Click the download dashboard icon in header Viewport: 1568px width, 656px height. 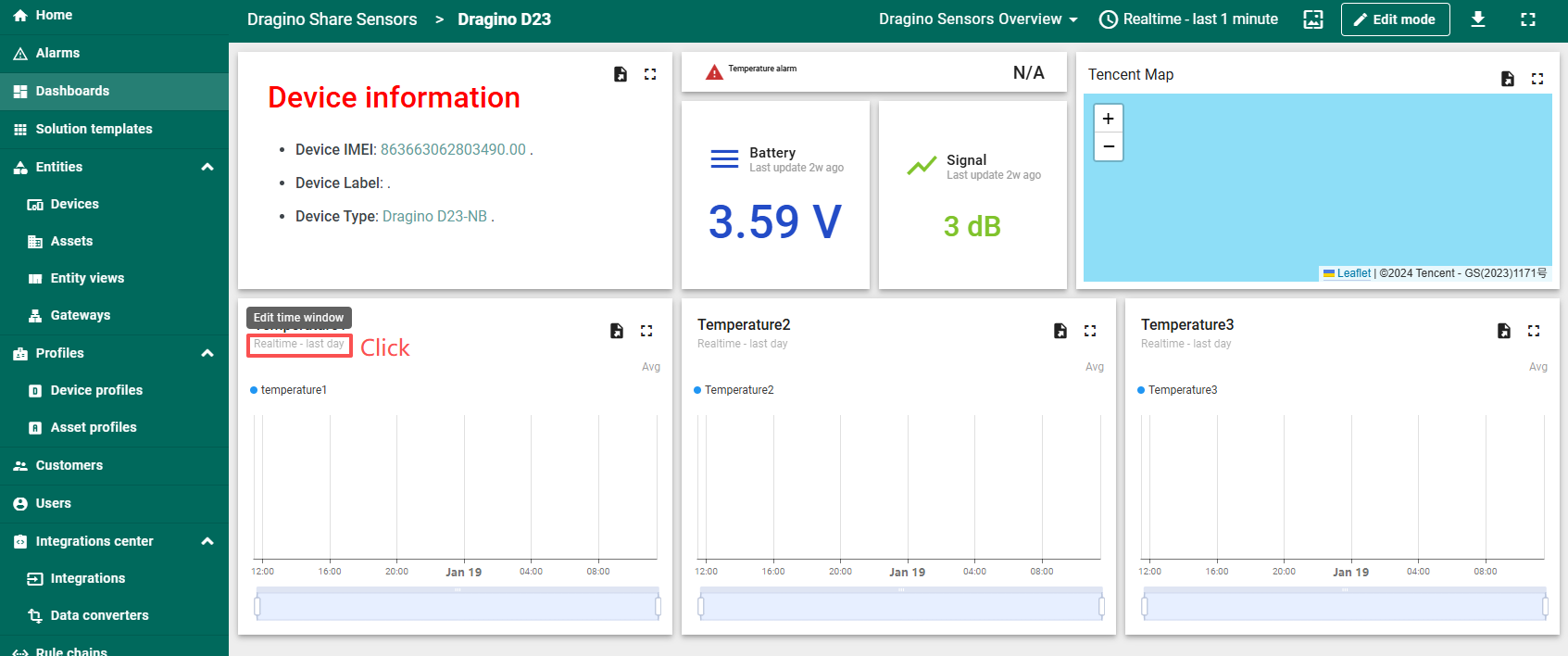1478,19
